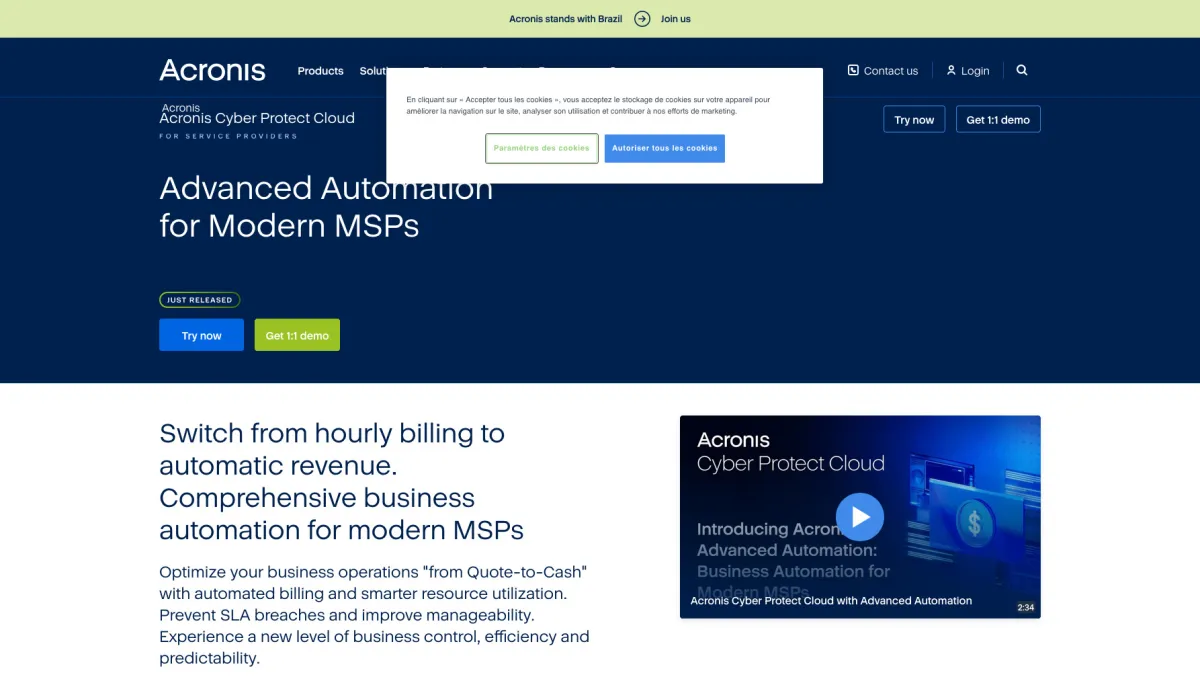Click the outlined Try now header button
The image size is (1200, 677).
point(914,119)
